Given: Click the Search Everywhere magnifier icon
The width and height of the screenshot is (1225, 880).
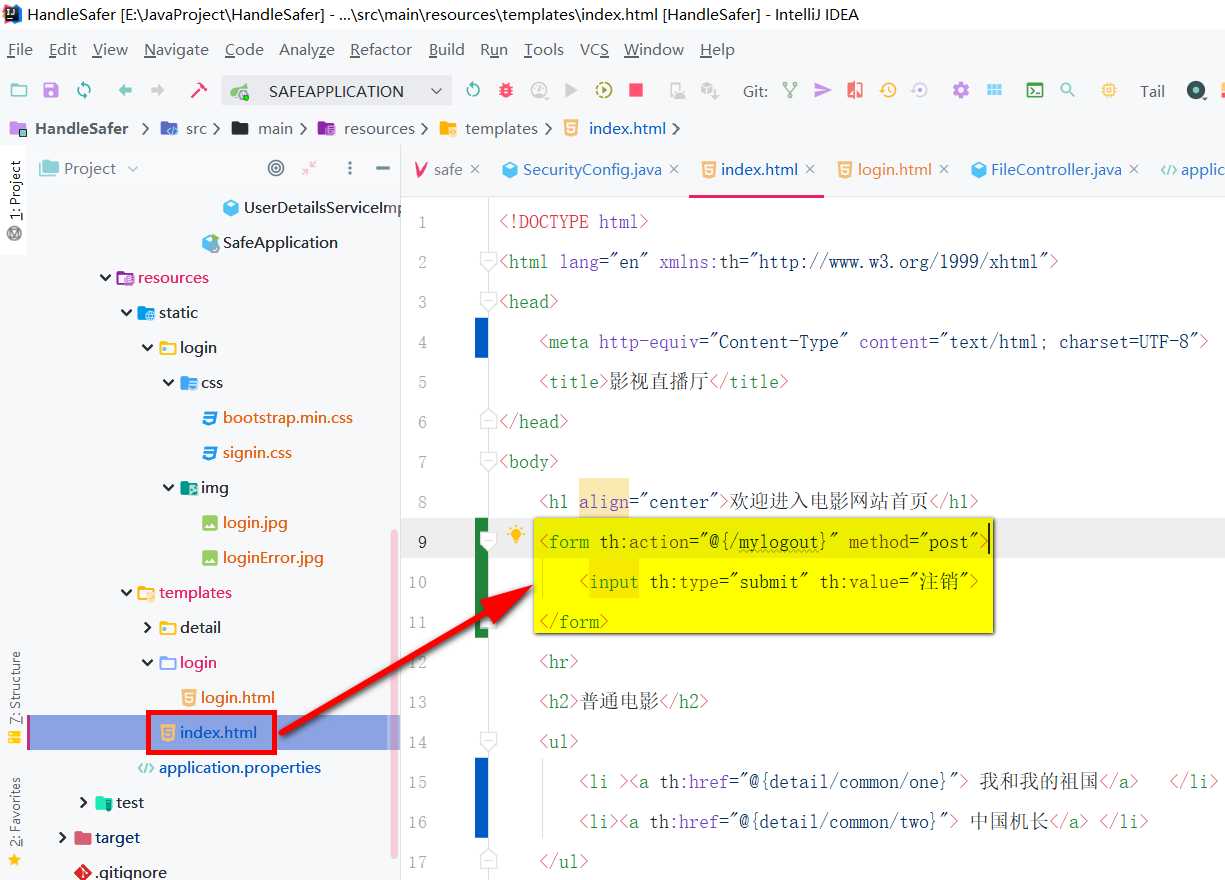Looking at the screenshot, I should pyautogui.click(x=1067, y=90).
